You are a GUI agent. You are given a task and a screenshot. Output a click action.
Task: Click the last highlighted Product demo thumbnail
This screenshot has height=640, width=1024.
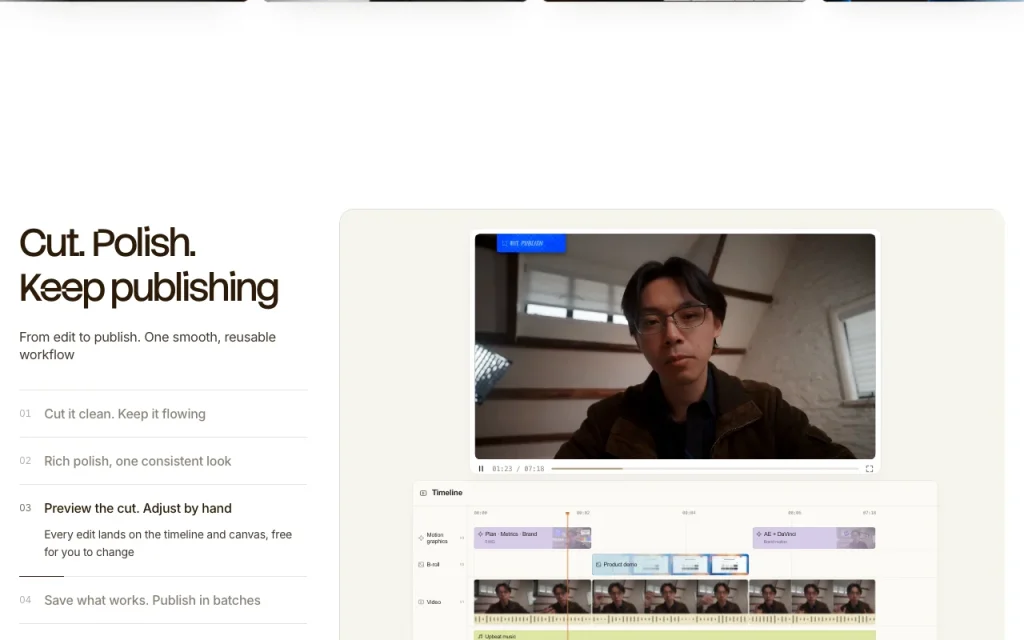[729, 564]
